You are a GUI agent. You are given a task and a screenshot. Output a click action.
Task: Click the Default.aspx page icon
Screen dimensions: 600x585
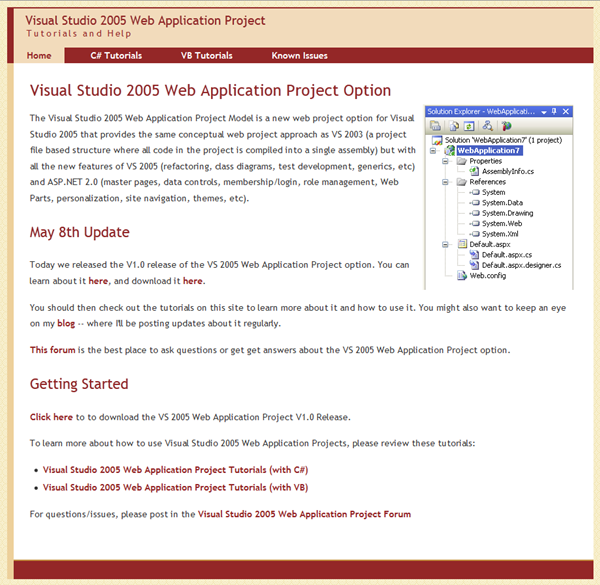(462, 244)
